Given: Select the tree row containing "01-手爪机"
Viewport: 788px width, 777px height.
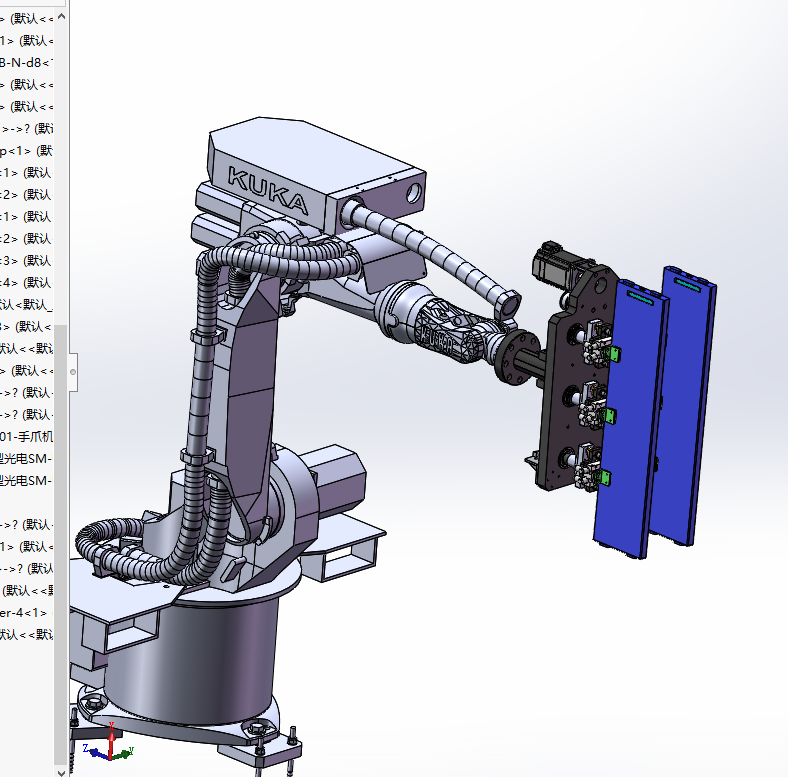Looking at the screenshot, I should (x=27, y=436).
